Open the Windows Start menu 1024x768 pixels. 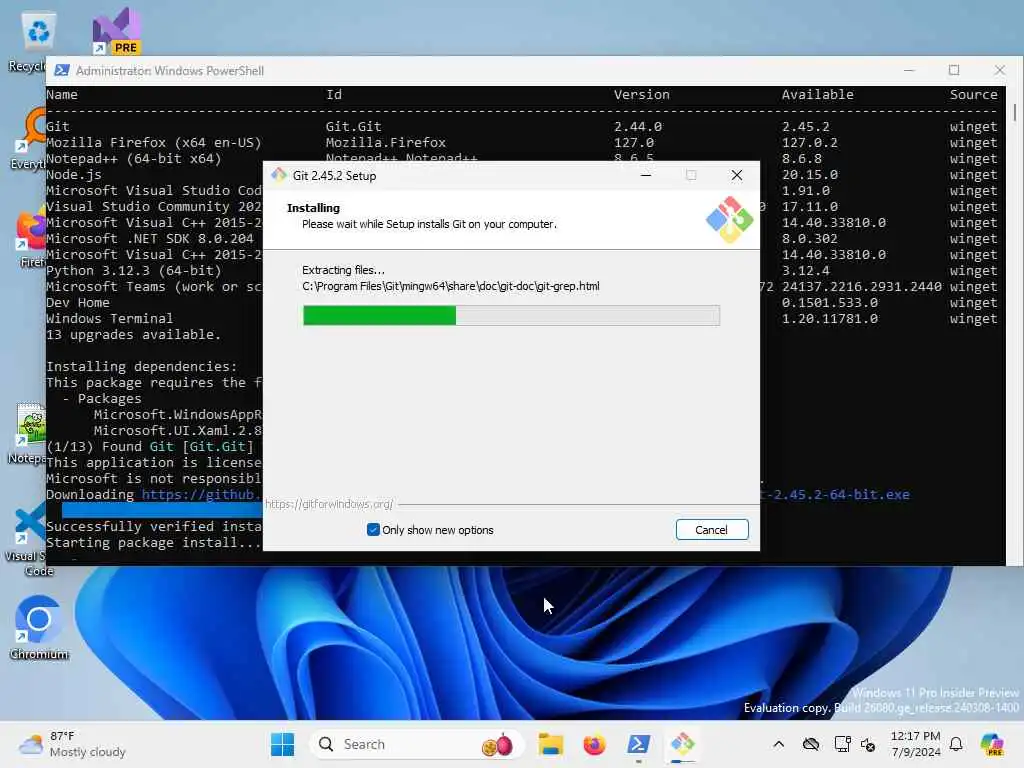tap(282, 744)
